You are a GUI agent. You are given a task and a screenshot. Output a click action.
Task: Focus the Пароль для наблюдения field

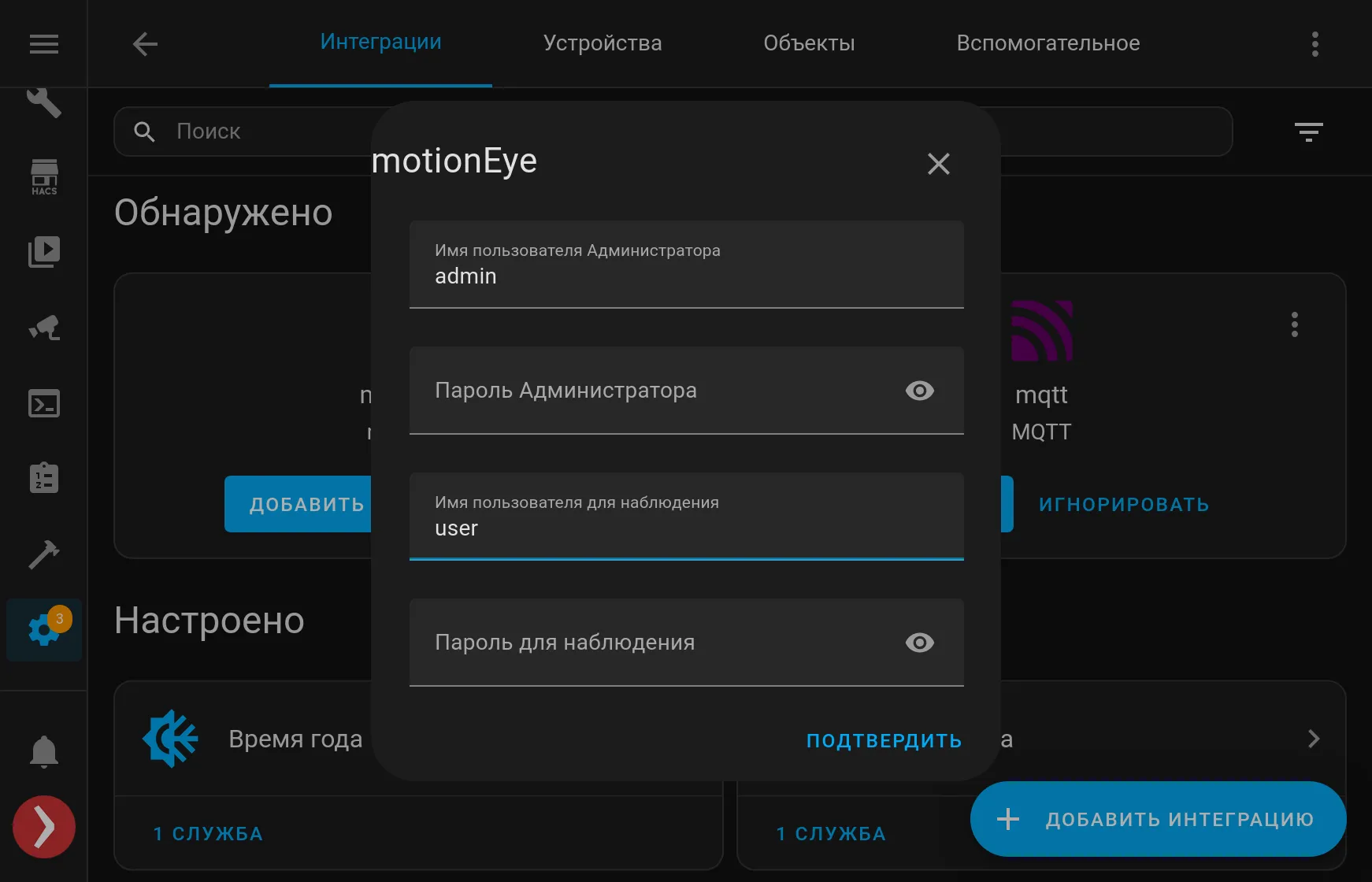click(x=687, y=643)
